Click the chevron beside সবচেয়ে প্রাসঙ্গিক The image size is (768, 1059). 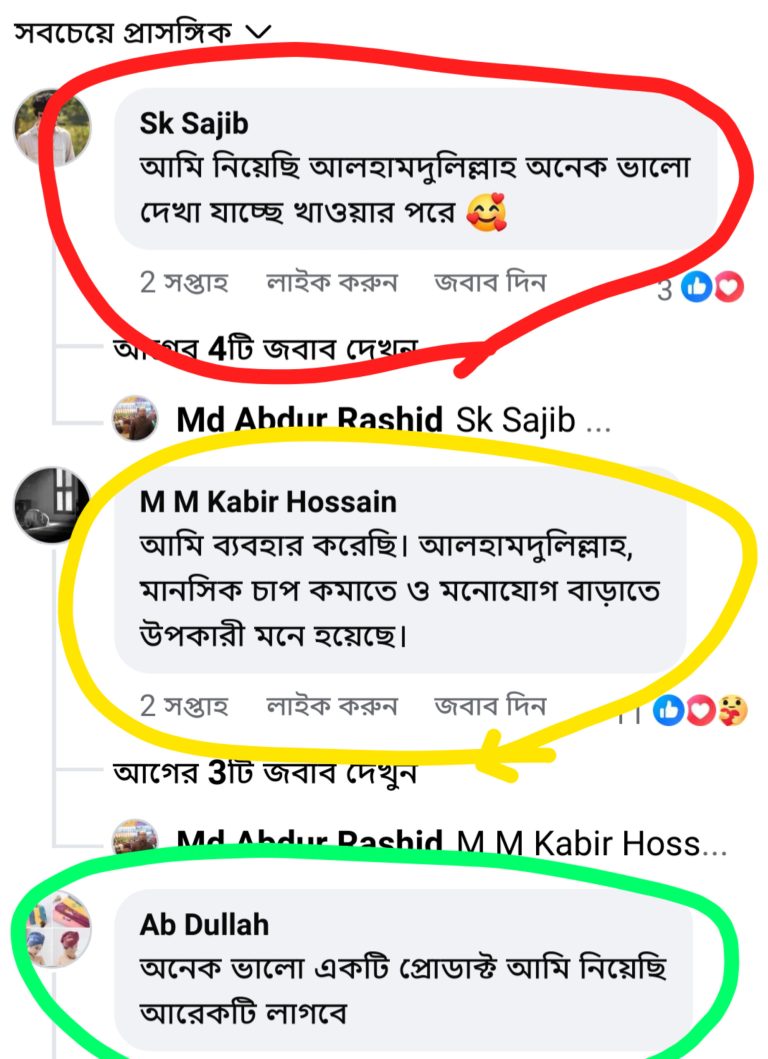click(257, 31)
